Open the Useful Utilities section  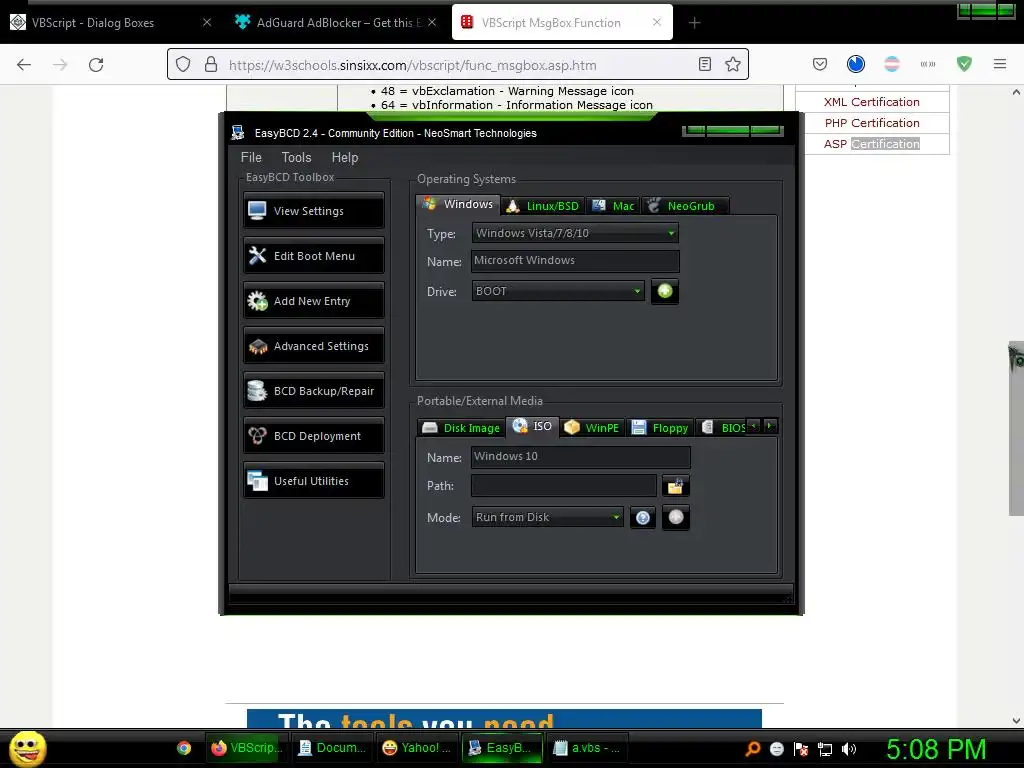pyautogui.click(x=313, y=481)
